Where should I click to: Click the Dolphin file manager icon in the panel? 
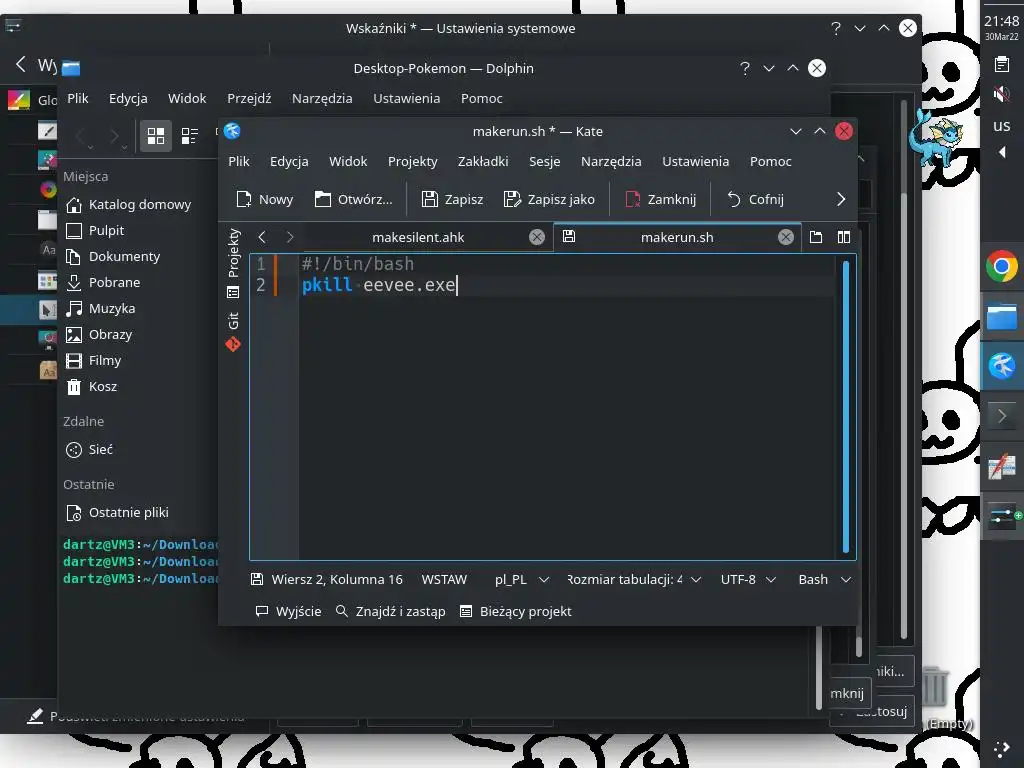[1002, 317]
